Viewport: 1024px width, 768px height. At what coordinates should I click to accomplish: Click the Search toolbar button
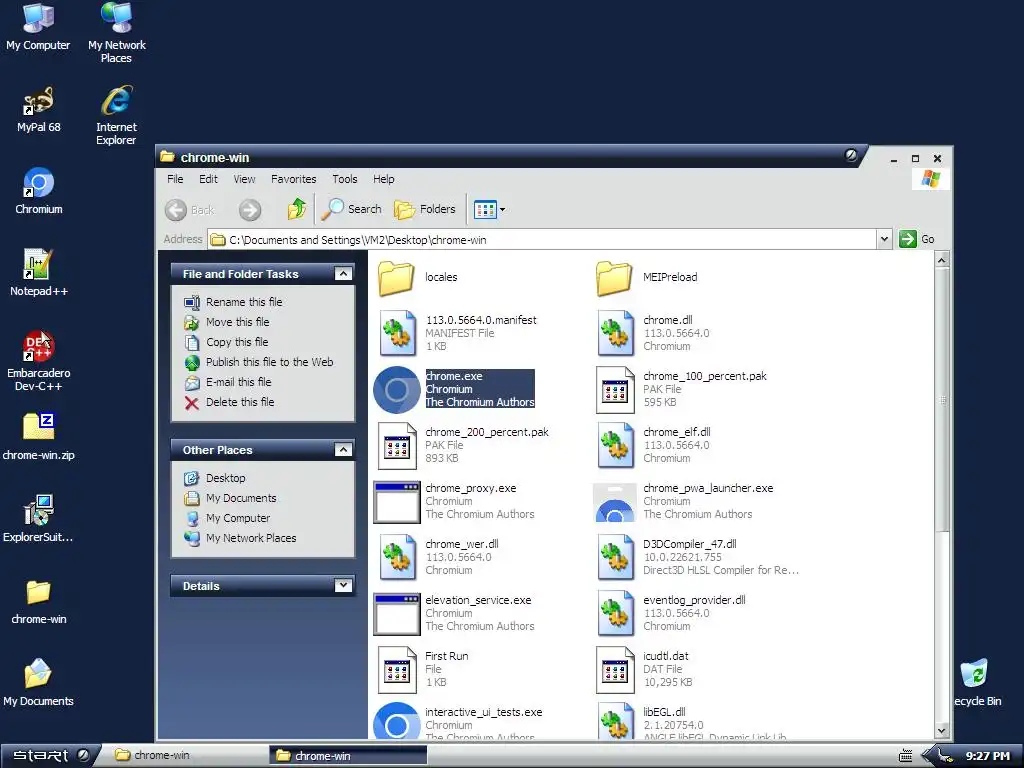(x=351, y=209)
